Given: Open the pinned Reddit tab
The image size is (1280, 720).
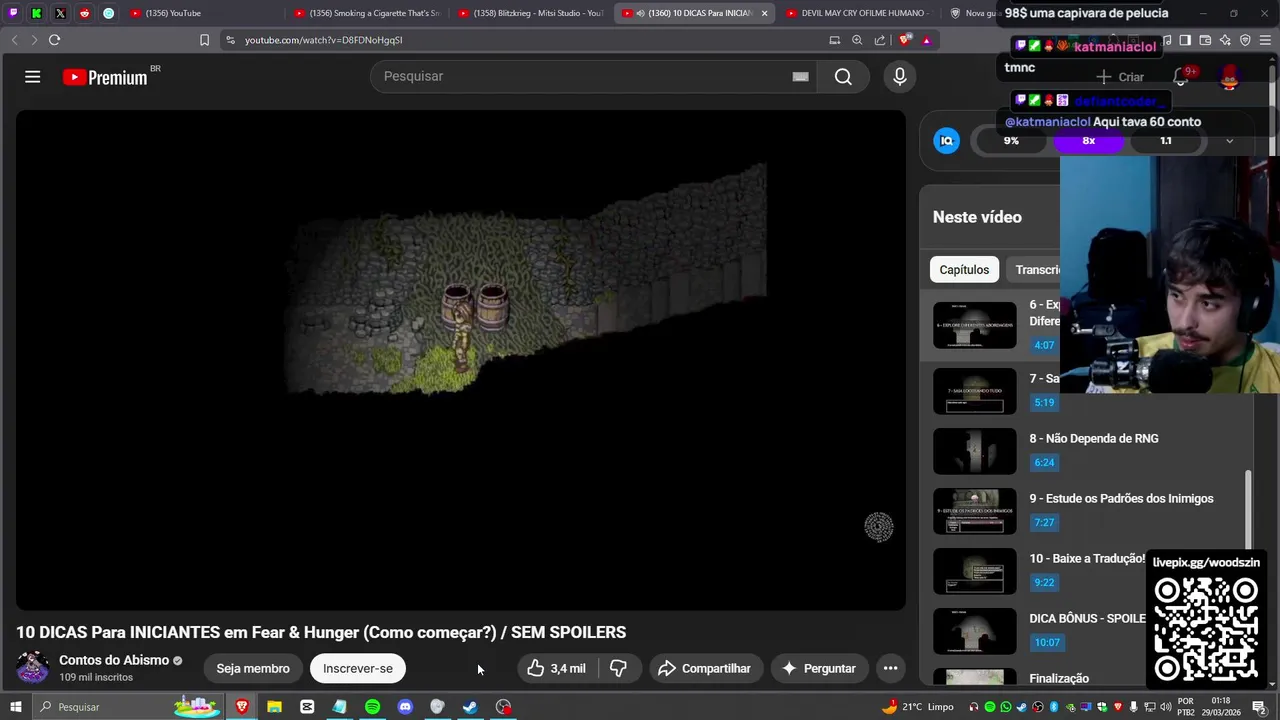Looking at the screenshot, I should pyautogui.click(x=85, y=13).
